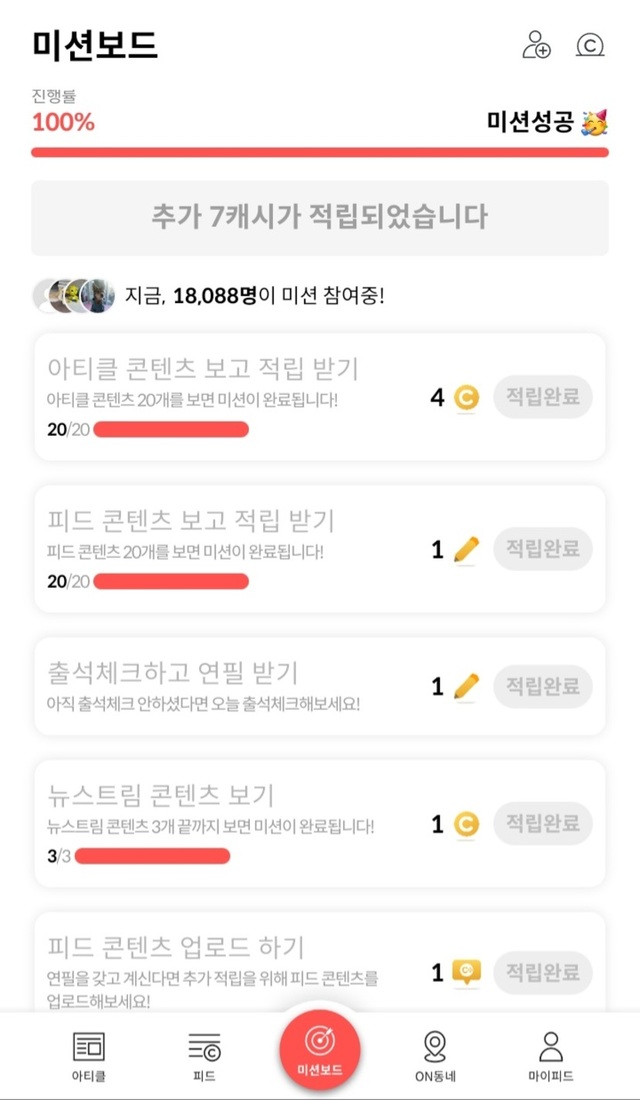640x1100 pixels.
Task: Tap the gold coin icon on 아티클 mission
Action: coord(466,398)
